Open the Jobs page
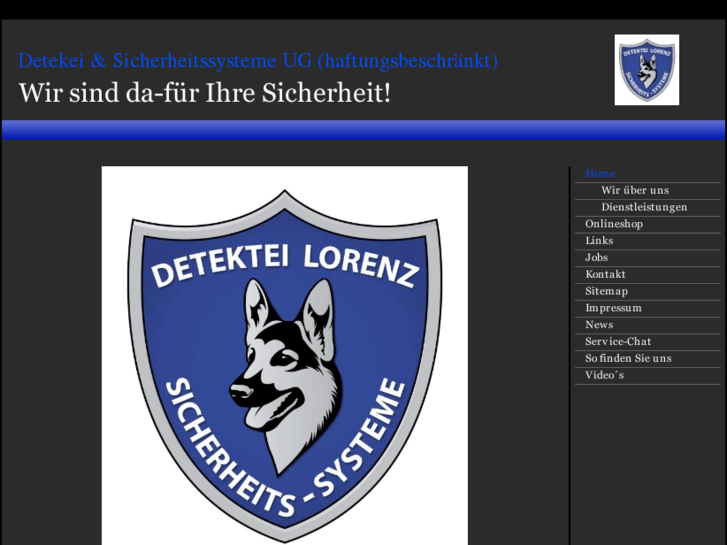 [596, 257]
